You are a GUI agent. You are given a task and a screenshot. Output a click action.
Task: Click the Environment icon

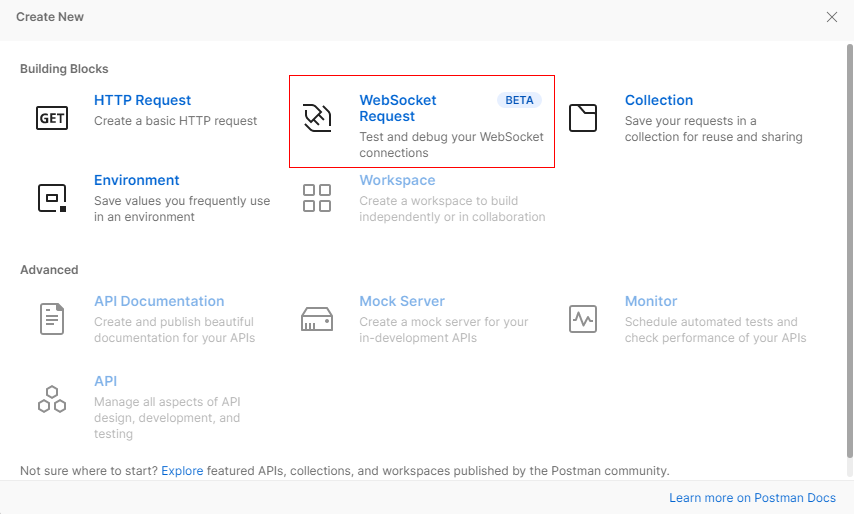pyautogui.click(x=52, y=198)
